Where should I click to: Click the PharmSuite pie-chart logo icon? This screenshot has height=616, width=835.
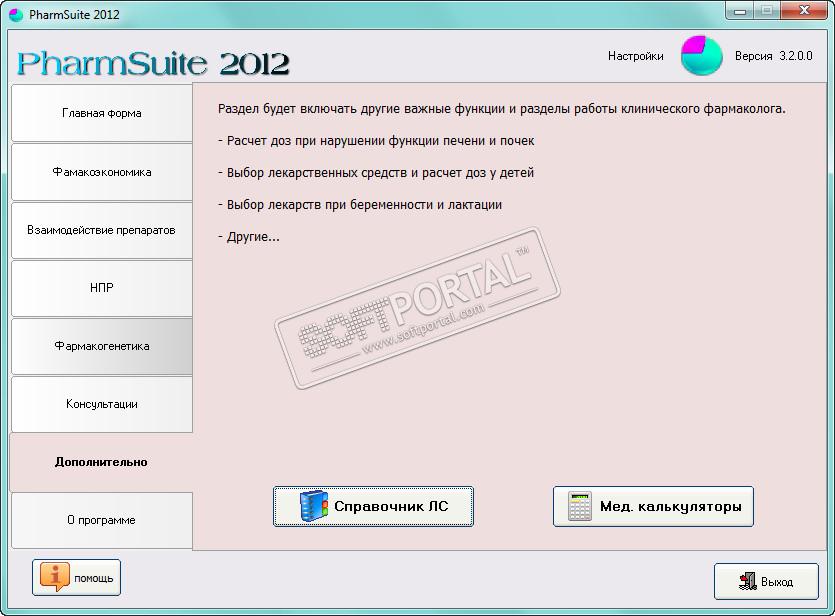click(x=701, y=55)
